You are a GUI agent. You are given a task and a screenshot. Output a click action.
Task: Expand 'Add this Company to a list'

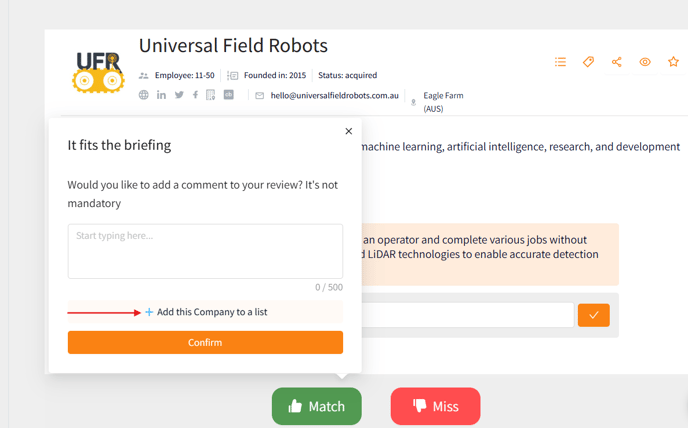205,312
